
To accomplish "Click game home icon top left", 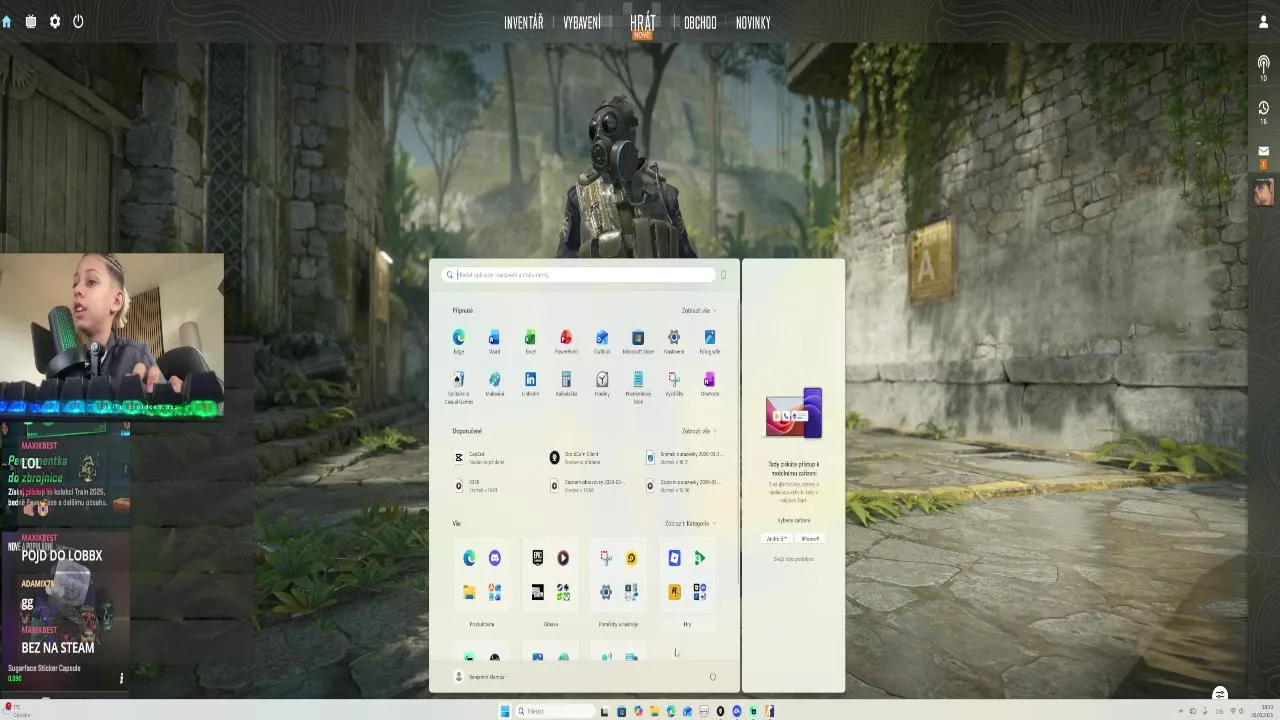I will point(6,21).
